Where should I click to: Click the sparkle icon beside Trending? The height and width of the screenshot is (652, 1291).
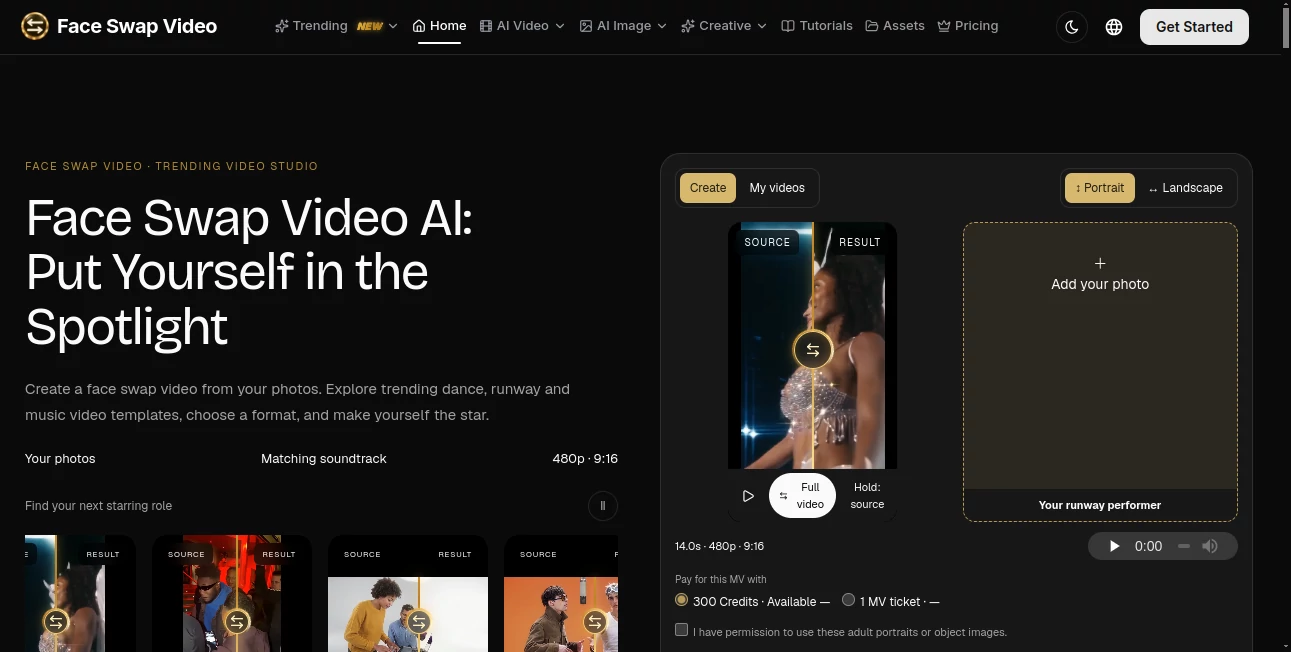pyautogui.click(x=282, y=26)
